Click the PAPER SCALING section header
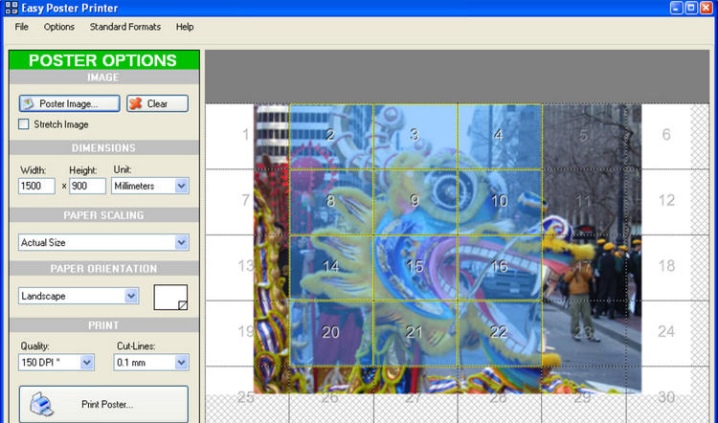 click(x=104, y=215)
